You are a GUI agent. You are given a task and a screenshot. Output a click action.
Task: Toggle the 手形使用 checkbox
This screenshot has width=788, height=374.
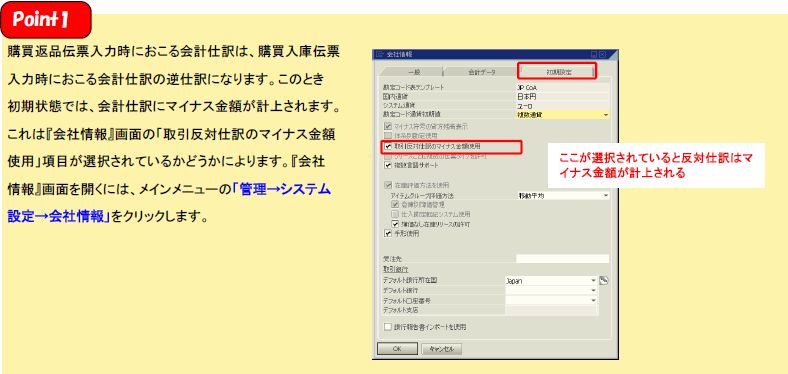[x=387, y=233]
